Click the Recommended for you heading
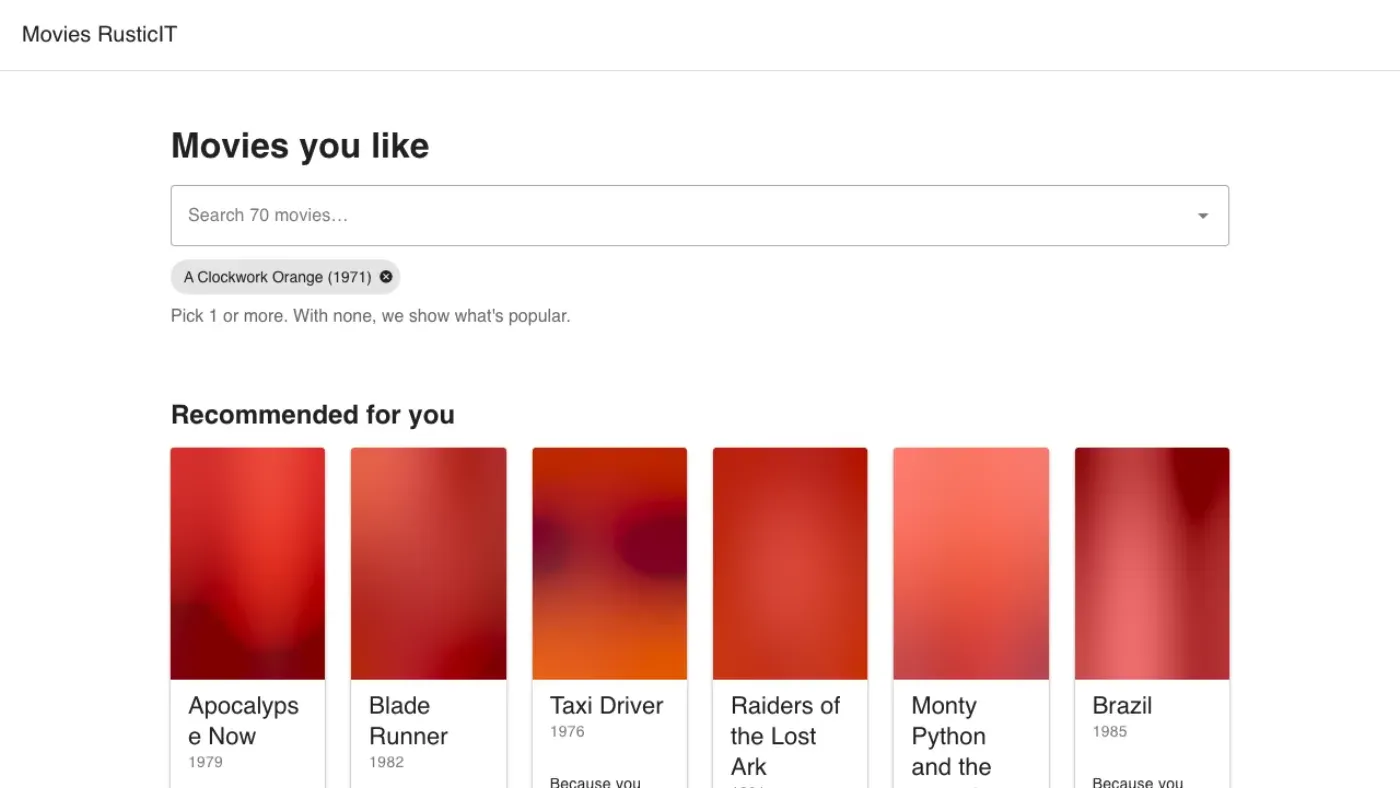This screenshot has height=788, width=1400. (313, 415)
